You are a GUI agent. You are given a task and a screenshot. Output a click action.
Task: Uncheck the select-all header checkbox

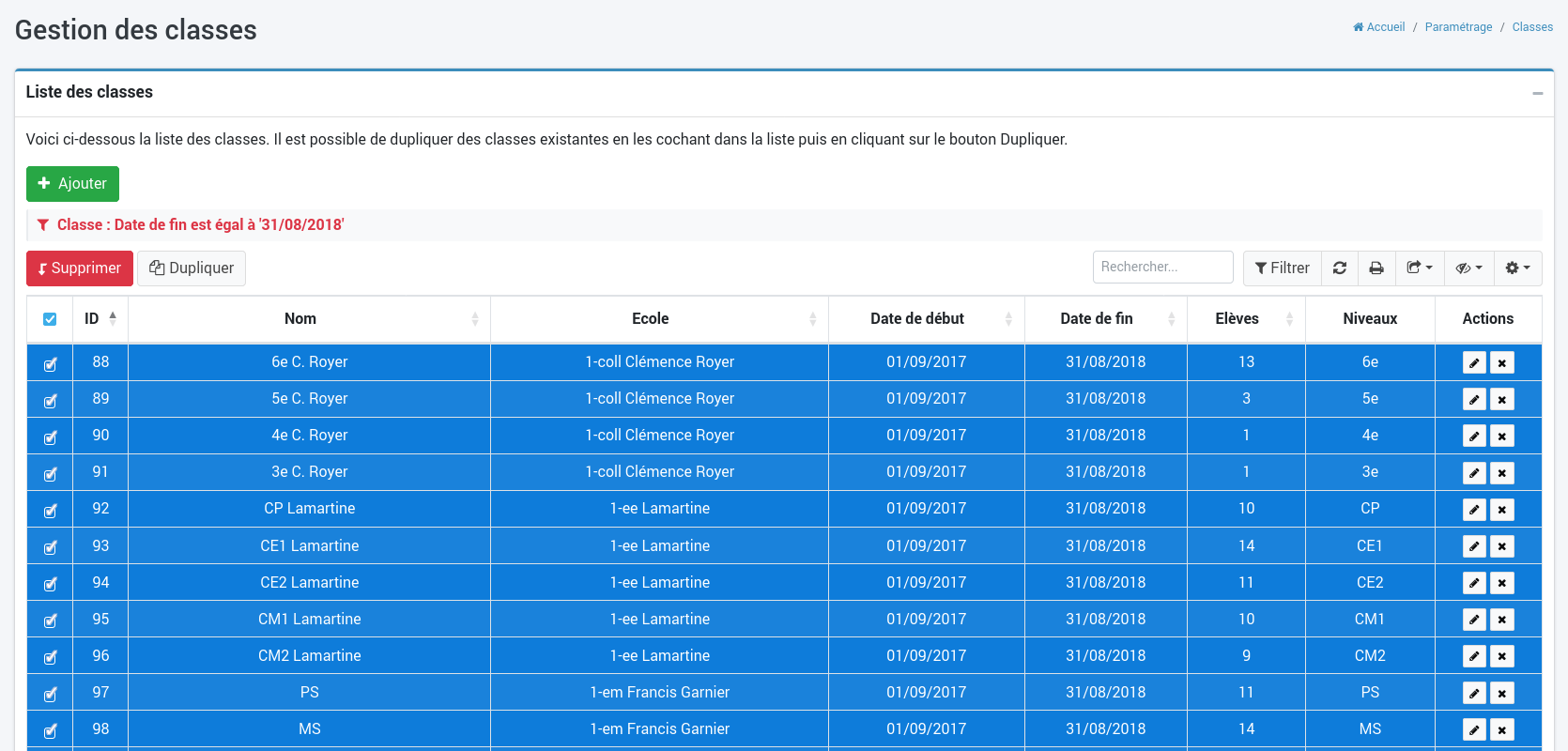(x=50, y=319)
